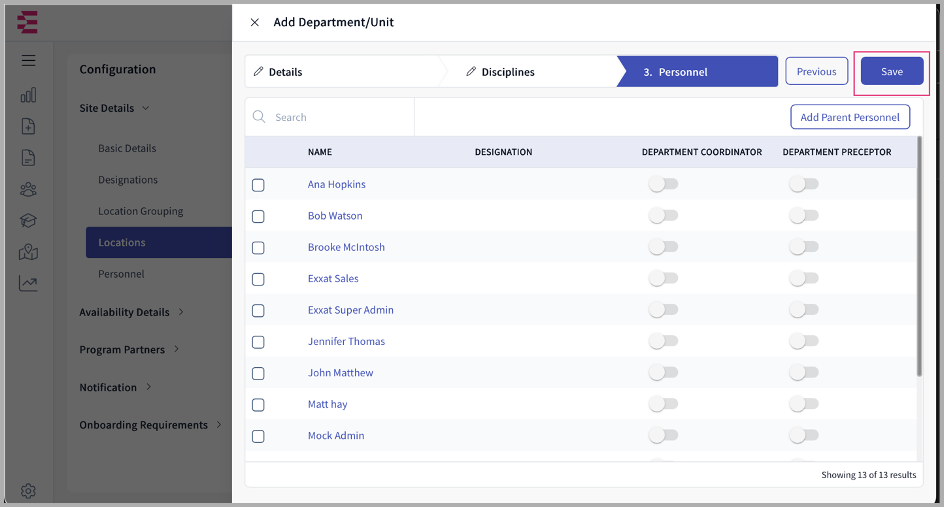The height and width of the screenshot is (508, 944).
Task: Click the personnel table vertical scrollbar
Action: 919,260
